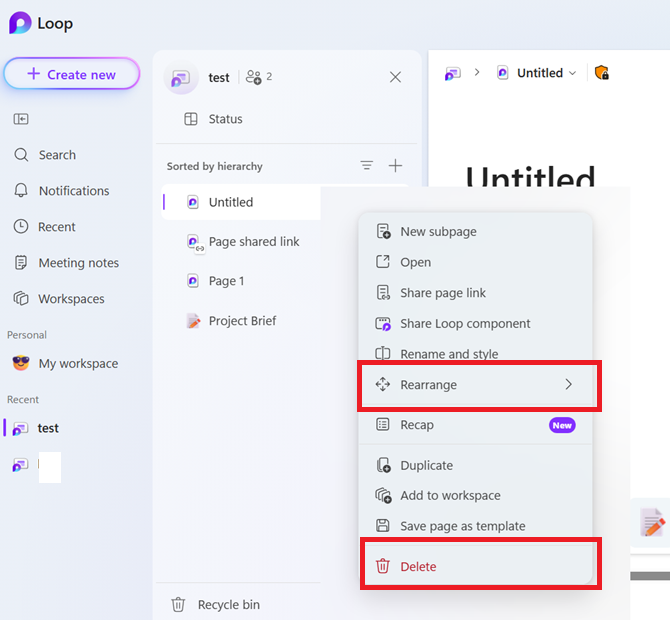Open Workspaces in the sidebar

(x=59, y=299)
